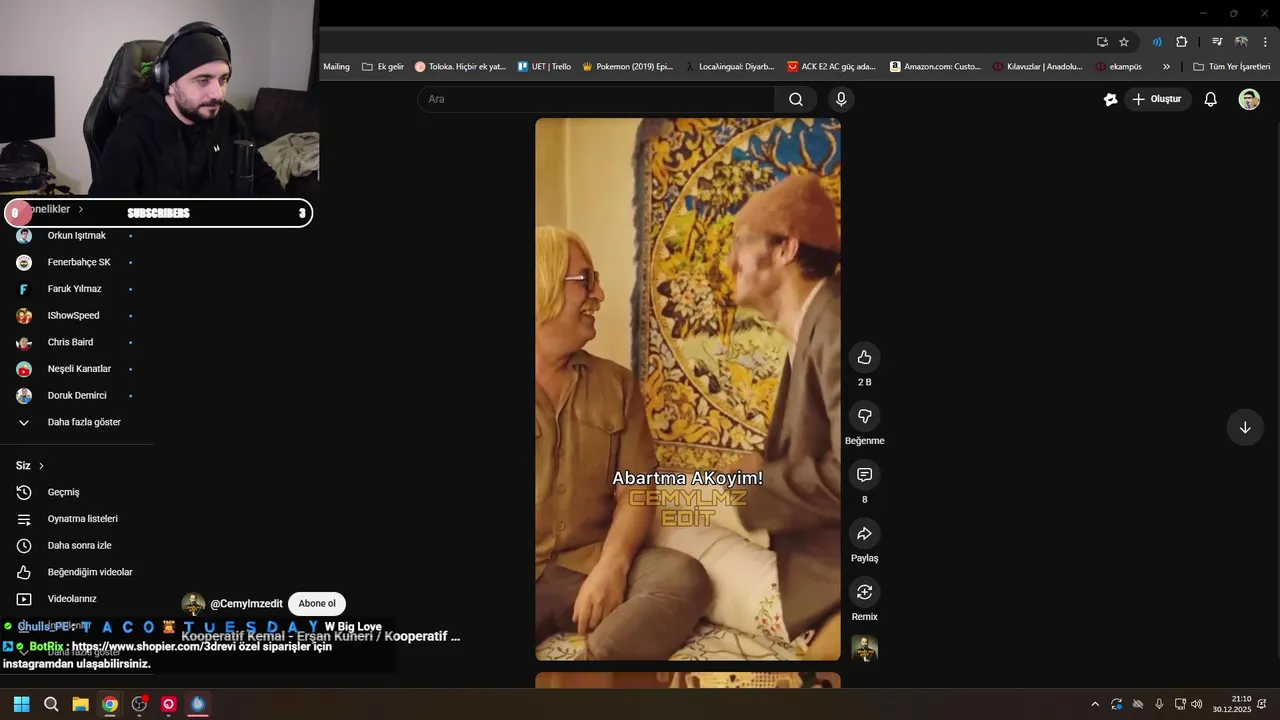Open the UET | Trello bookmark
Screen dimensions: 1280x720
point(545,67)
